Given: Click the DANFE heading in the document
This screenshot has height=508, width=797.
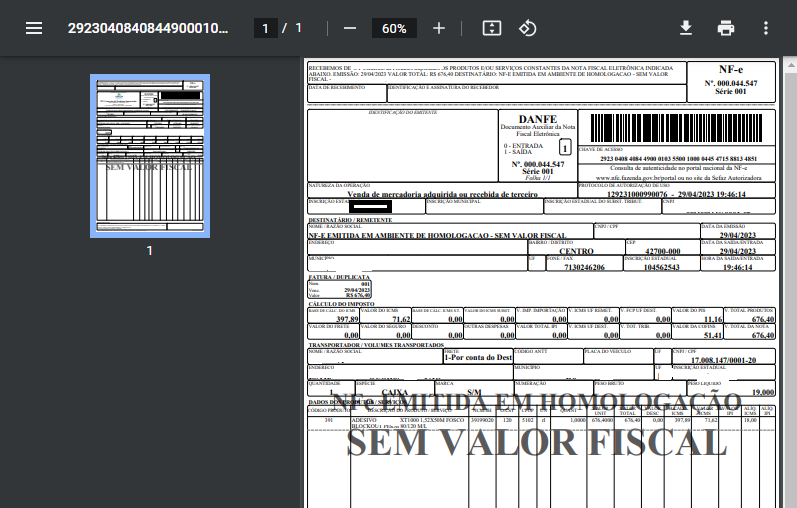Looking at the screenshot, I should (x=537, y=119).
